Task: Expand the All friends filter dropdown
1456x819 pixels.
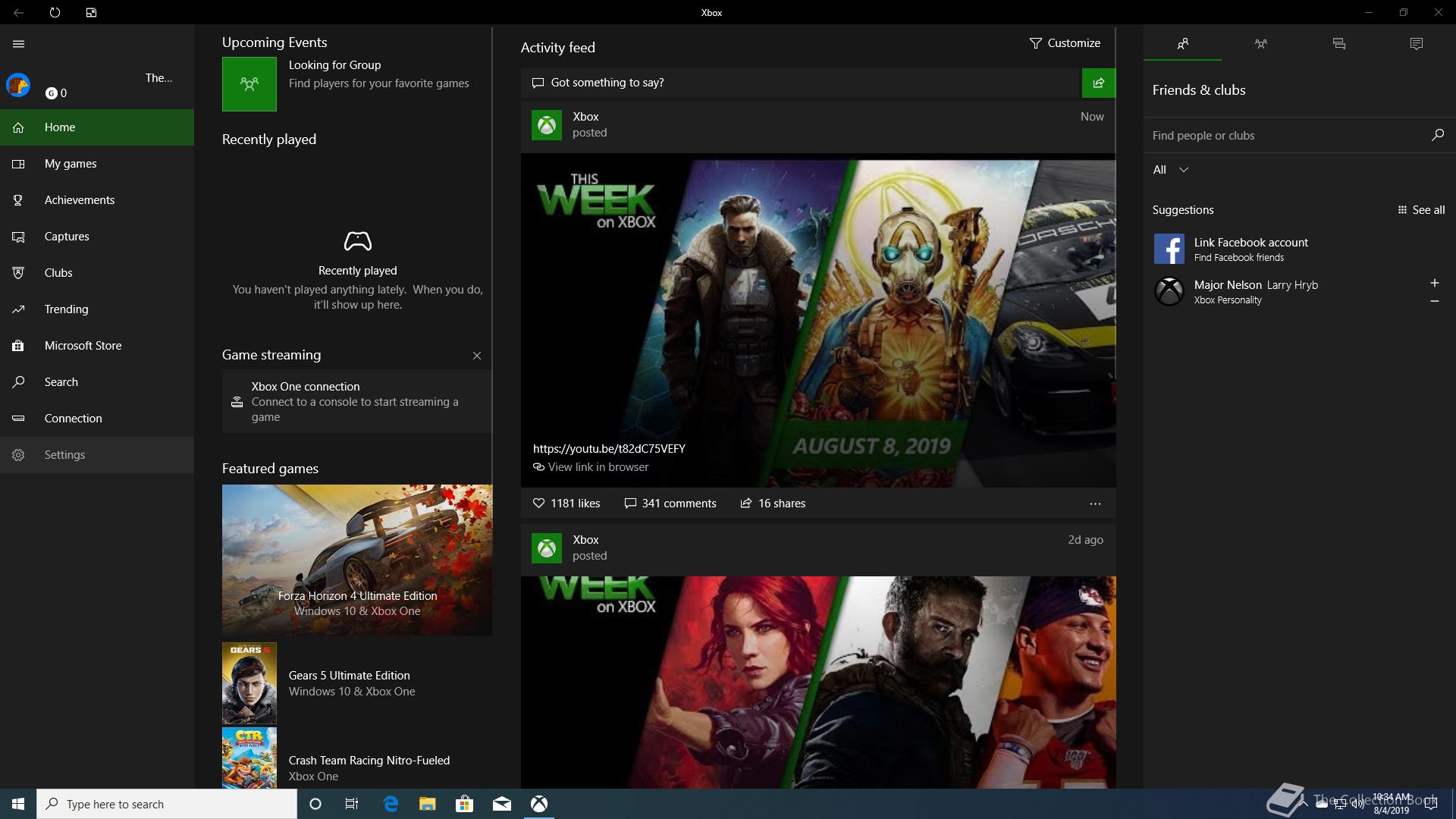Action: coord(1171,170)
